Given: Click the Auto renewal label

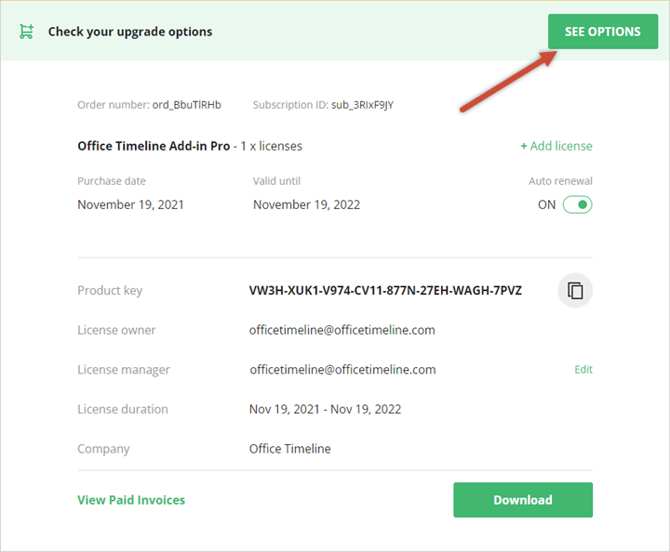Looking at the screenshot, I should point(560,181).
